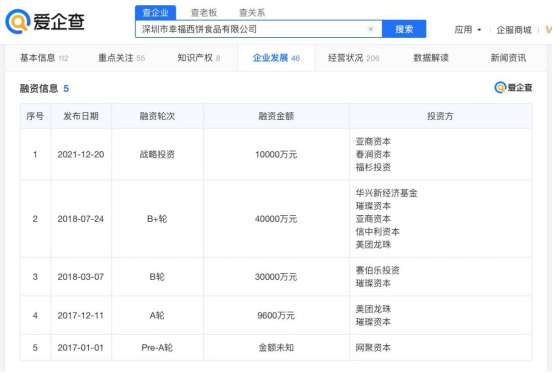This screenshot has width=553, height=373.
Task: Open the 经营状况 tab
Action: coord(353,58)
